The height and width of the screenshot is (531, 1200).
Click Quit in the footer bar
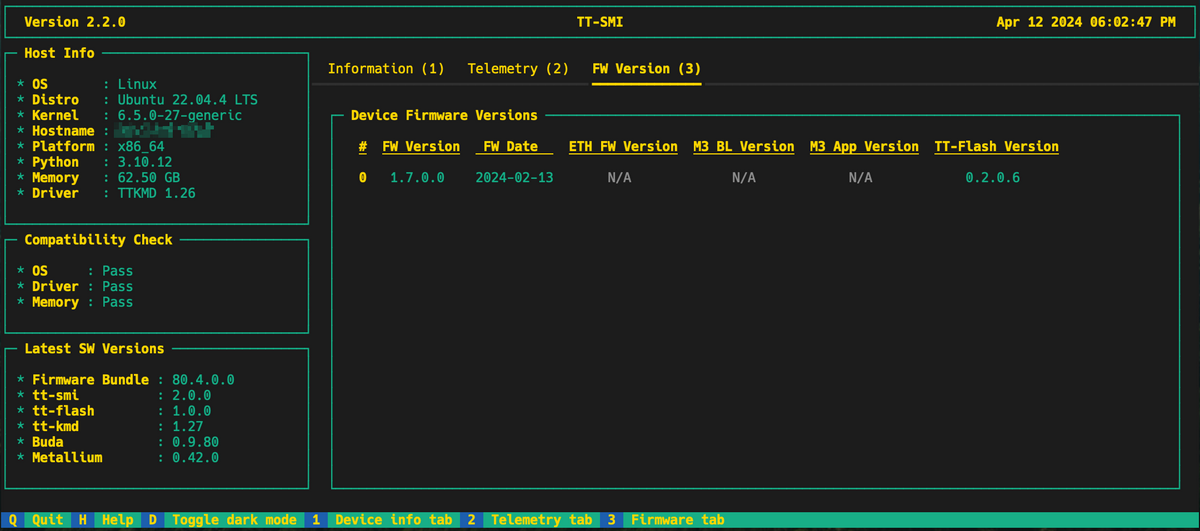(x=48, y=520)
